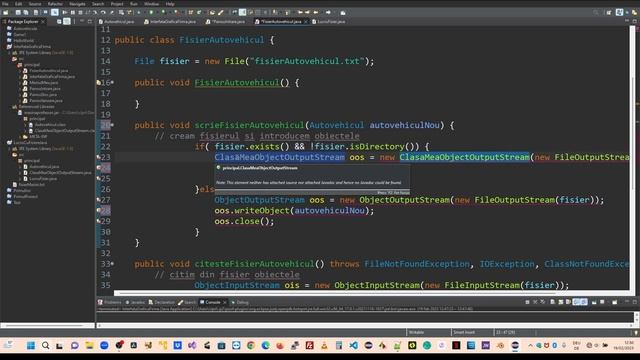Open the Navigate menu
This screenshot has height=360, width=640.
click(77, 4)
